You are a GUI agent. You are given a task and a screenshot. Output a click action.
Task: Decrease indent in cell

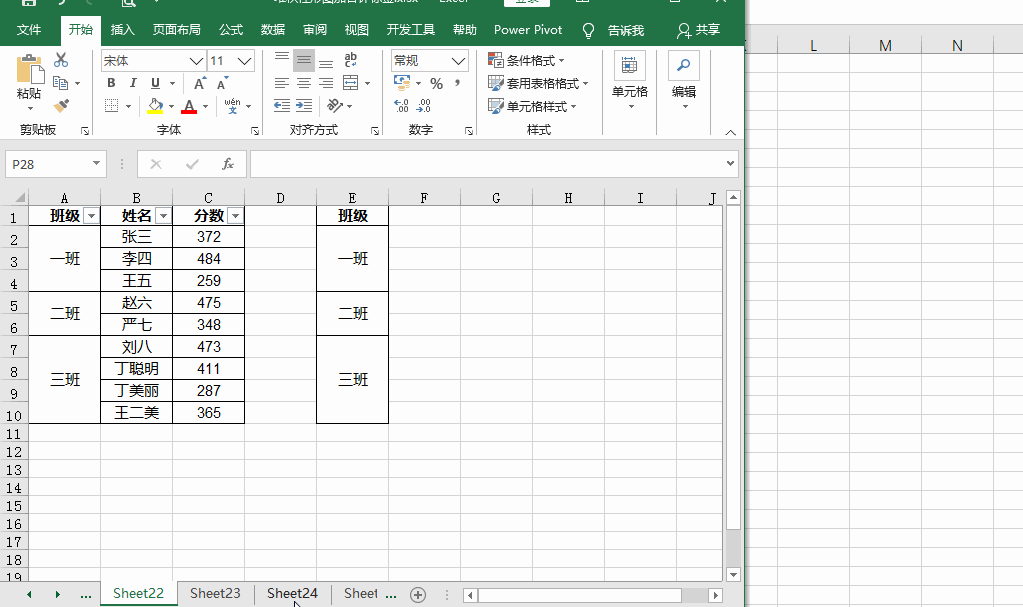point(282,106)
